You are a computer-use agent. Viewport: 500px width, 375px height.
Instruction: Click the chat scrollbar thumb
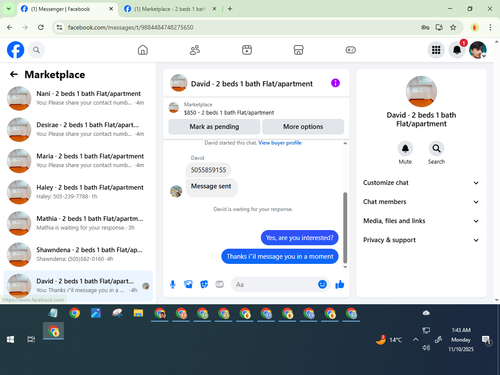tap(345, 228)
